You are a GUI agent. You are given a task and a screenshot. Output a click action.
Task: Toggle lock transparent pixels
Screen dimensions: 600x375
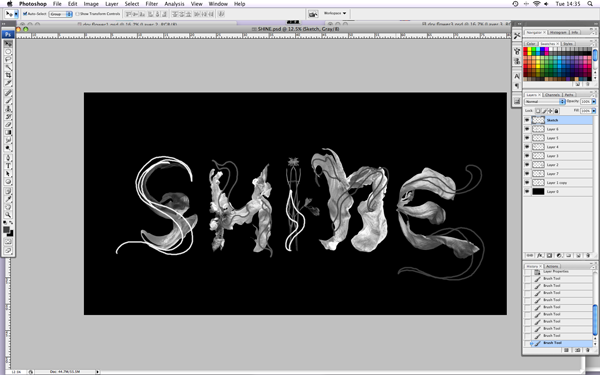pyautogui.click(x=538, y=111)
